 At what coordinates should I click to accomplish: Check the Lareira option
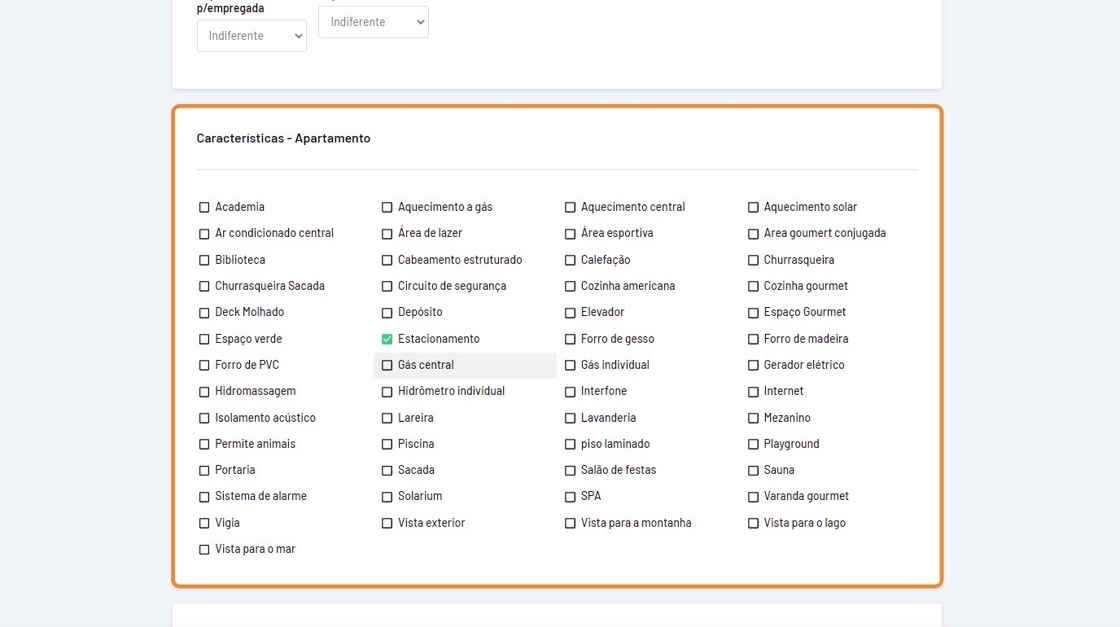(387, 418)
